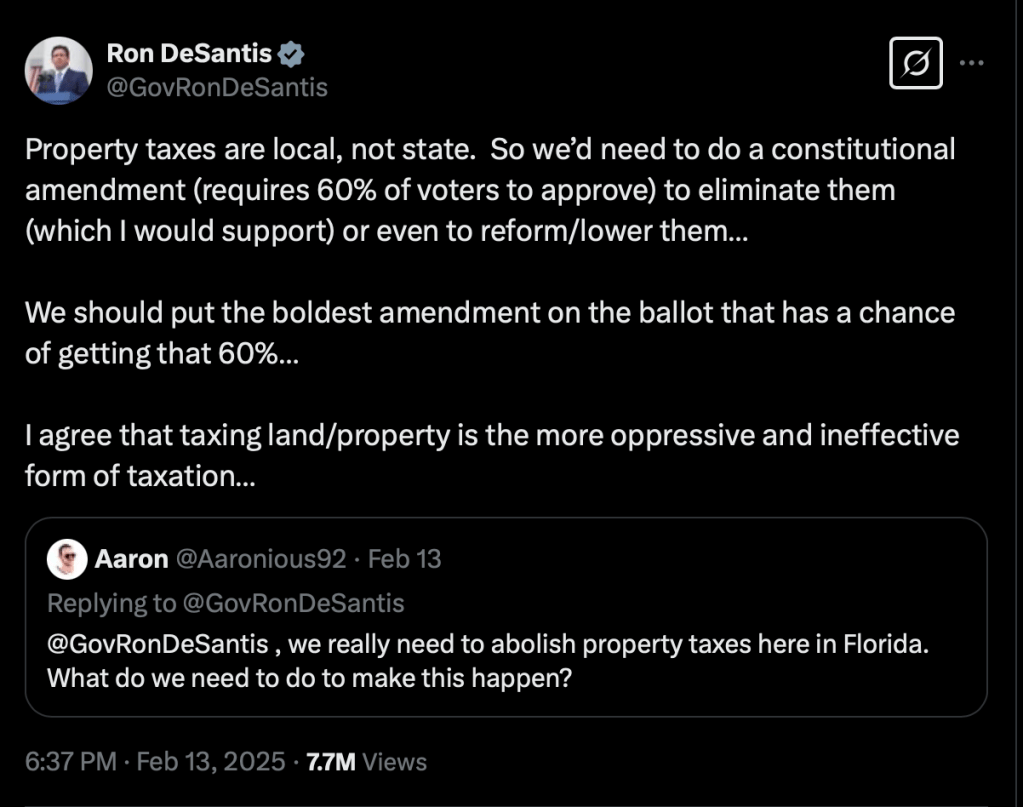This screenshot has height=807, width=1023.
Task: Click the blue verified badge icon
Action: [291, 54]
